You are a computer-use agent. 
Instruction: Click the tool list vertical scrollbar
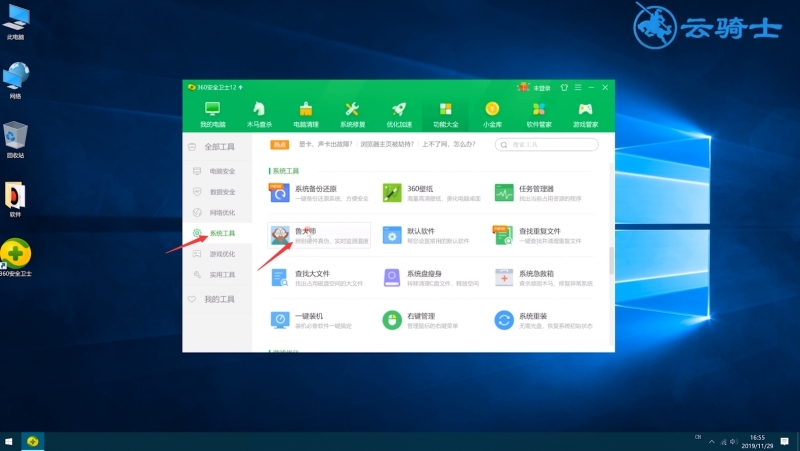611,260
